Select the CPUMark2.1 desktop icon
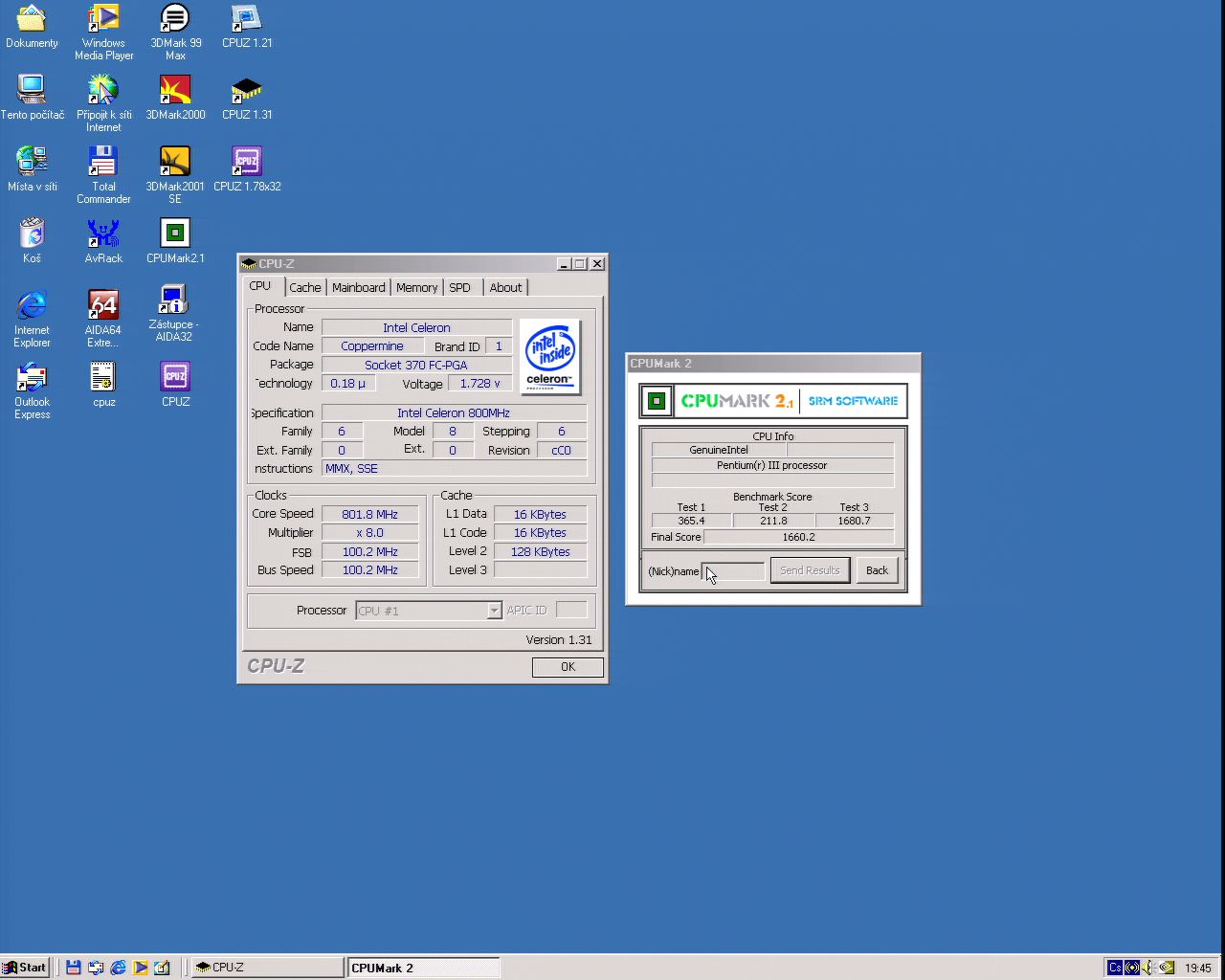The height and width of the screenshot is (980, 1225). tap(175, 240)
